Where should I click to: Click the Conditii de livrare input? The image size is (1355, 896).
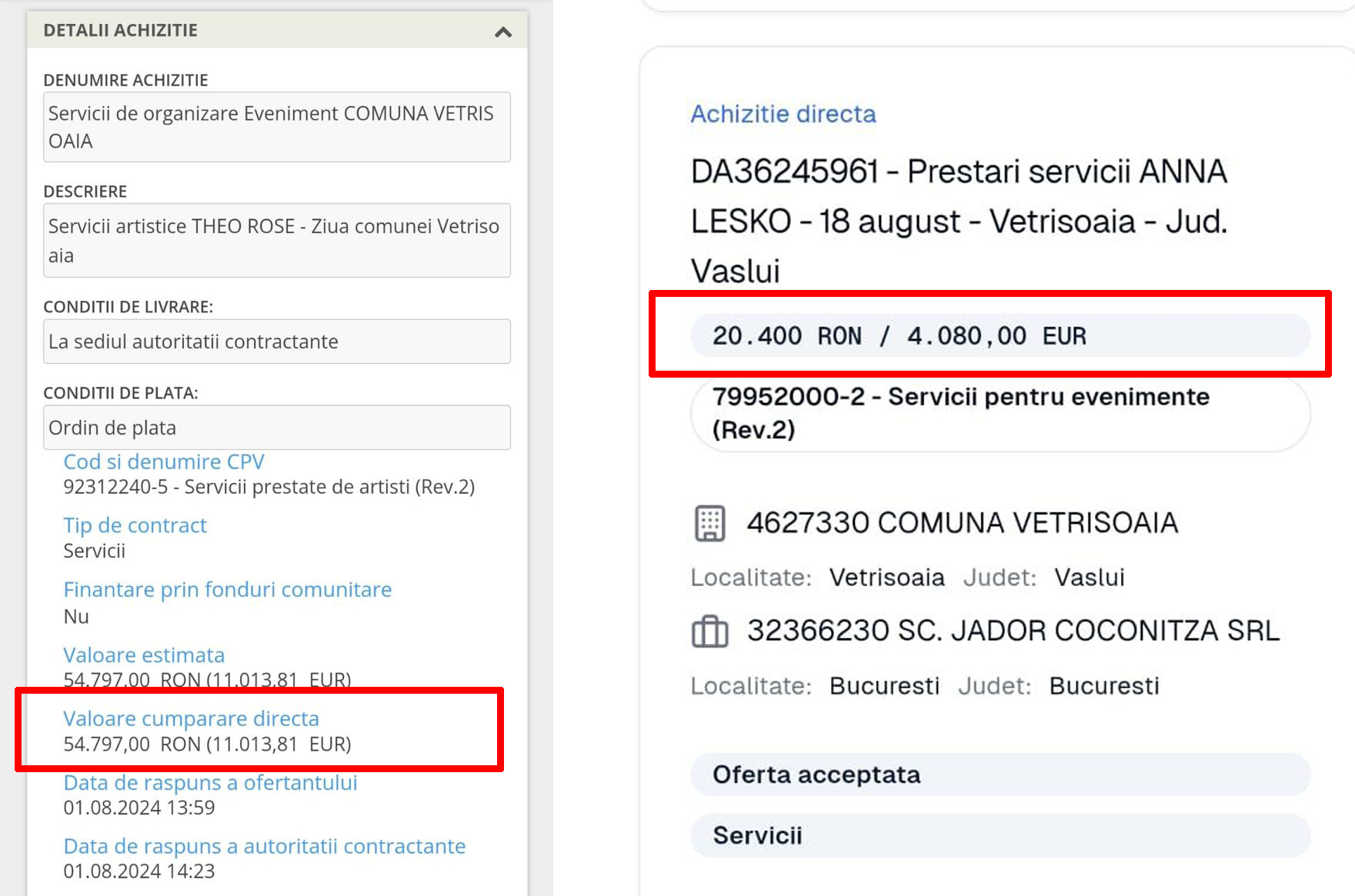277,341
